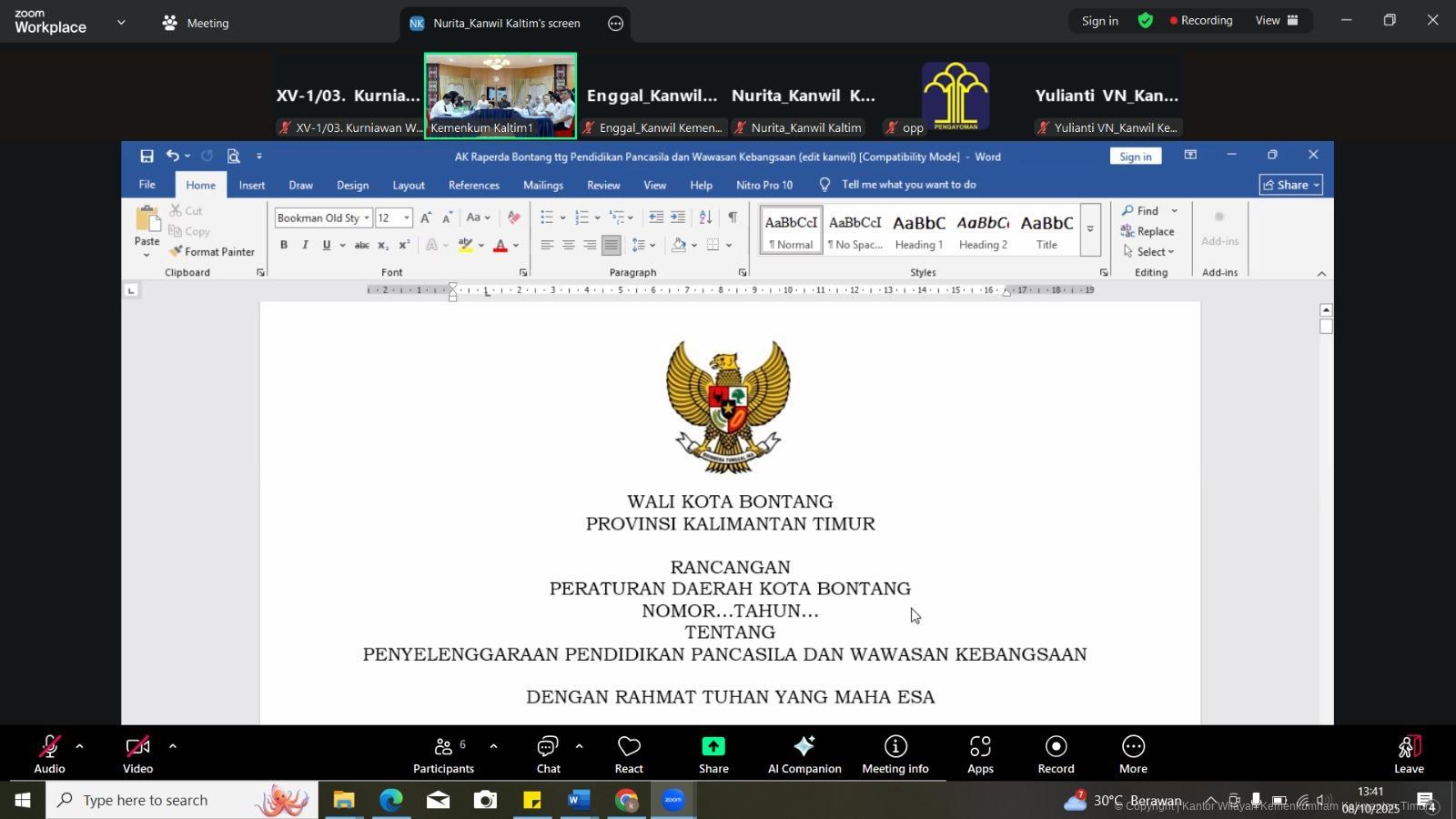
Task: Apply the red font color swatch
Action: point(500,245)
